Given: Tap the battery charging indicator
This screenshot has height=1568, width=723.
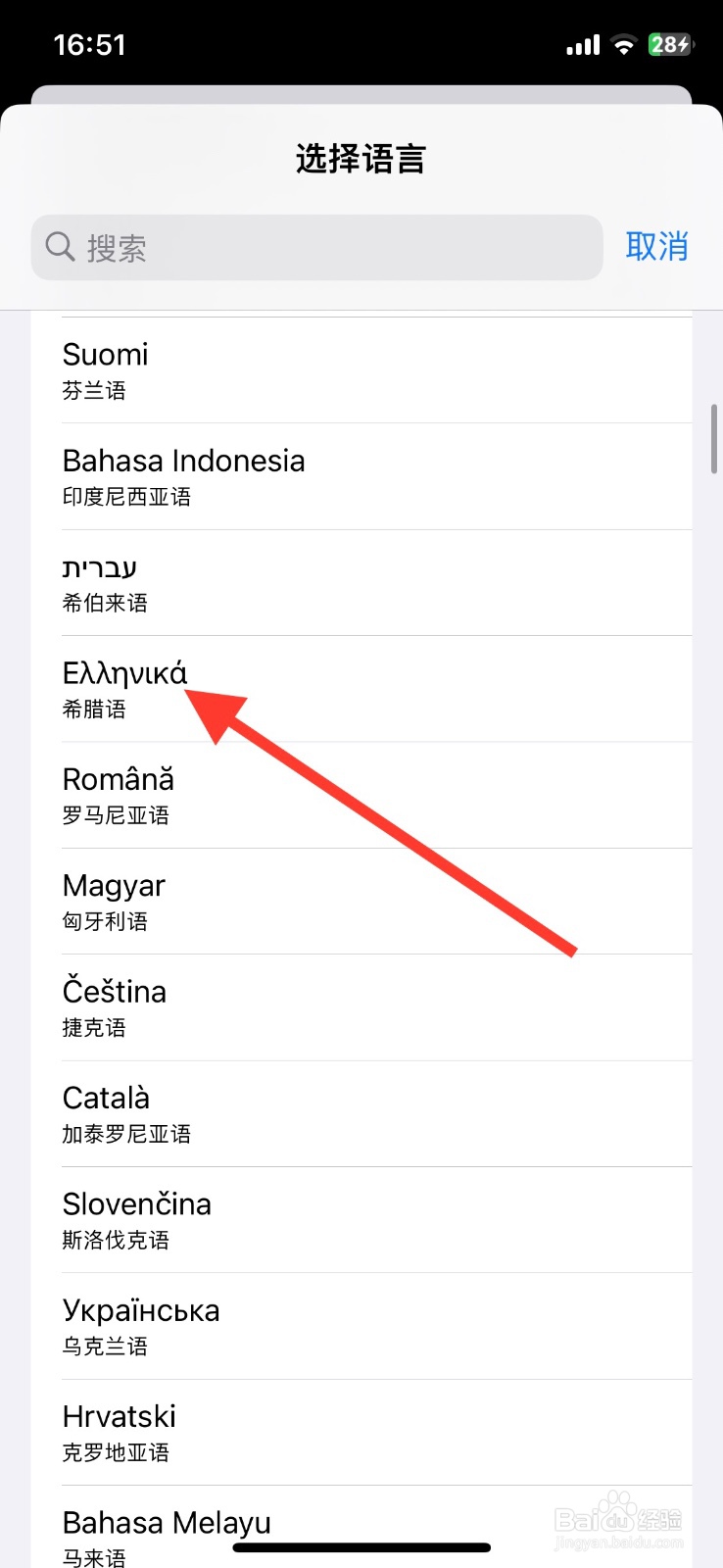Looking at the screenshot, I should point(670,45).
